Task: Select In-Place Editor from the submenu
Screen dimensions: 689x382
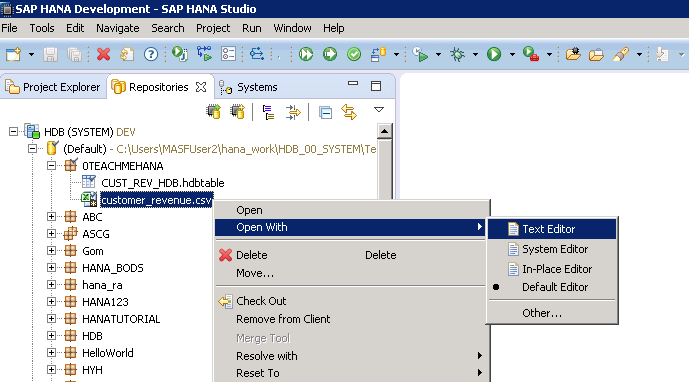Action: (551, 269)
